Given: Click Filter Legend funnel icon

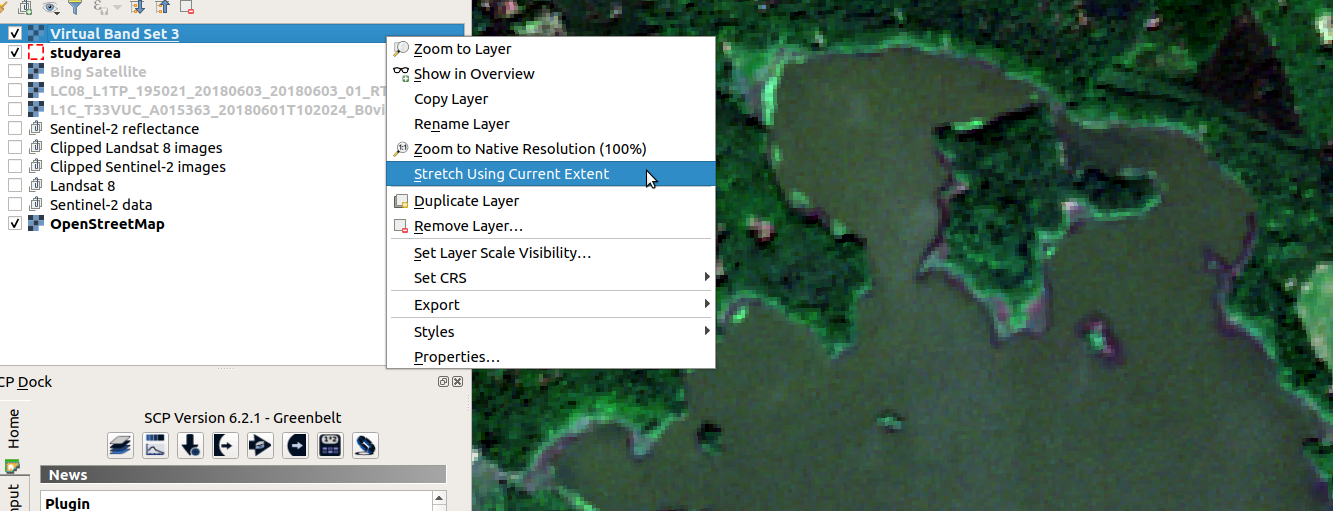Looking at the screenshot, I should tap(74, 7).
